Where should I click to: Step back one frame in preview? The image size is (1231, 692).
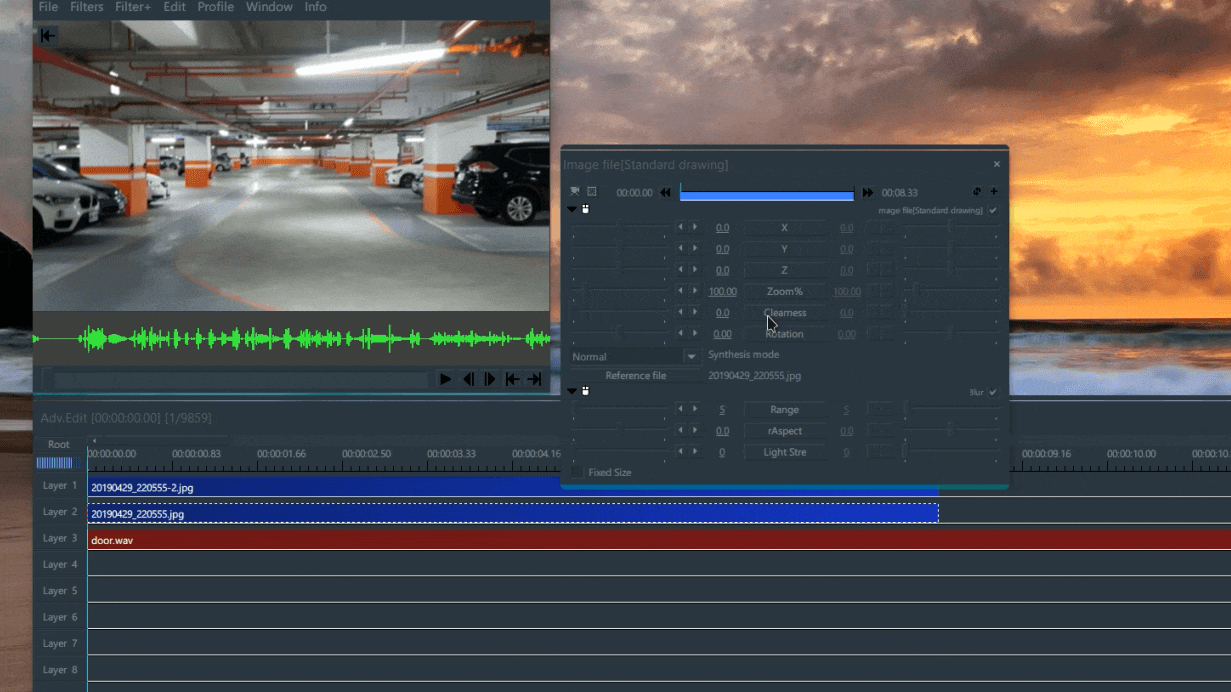[x=468, y=379]
